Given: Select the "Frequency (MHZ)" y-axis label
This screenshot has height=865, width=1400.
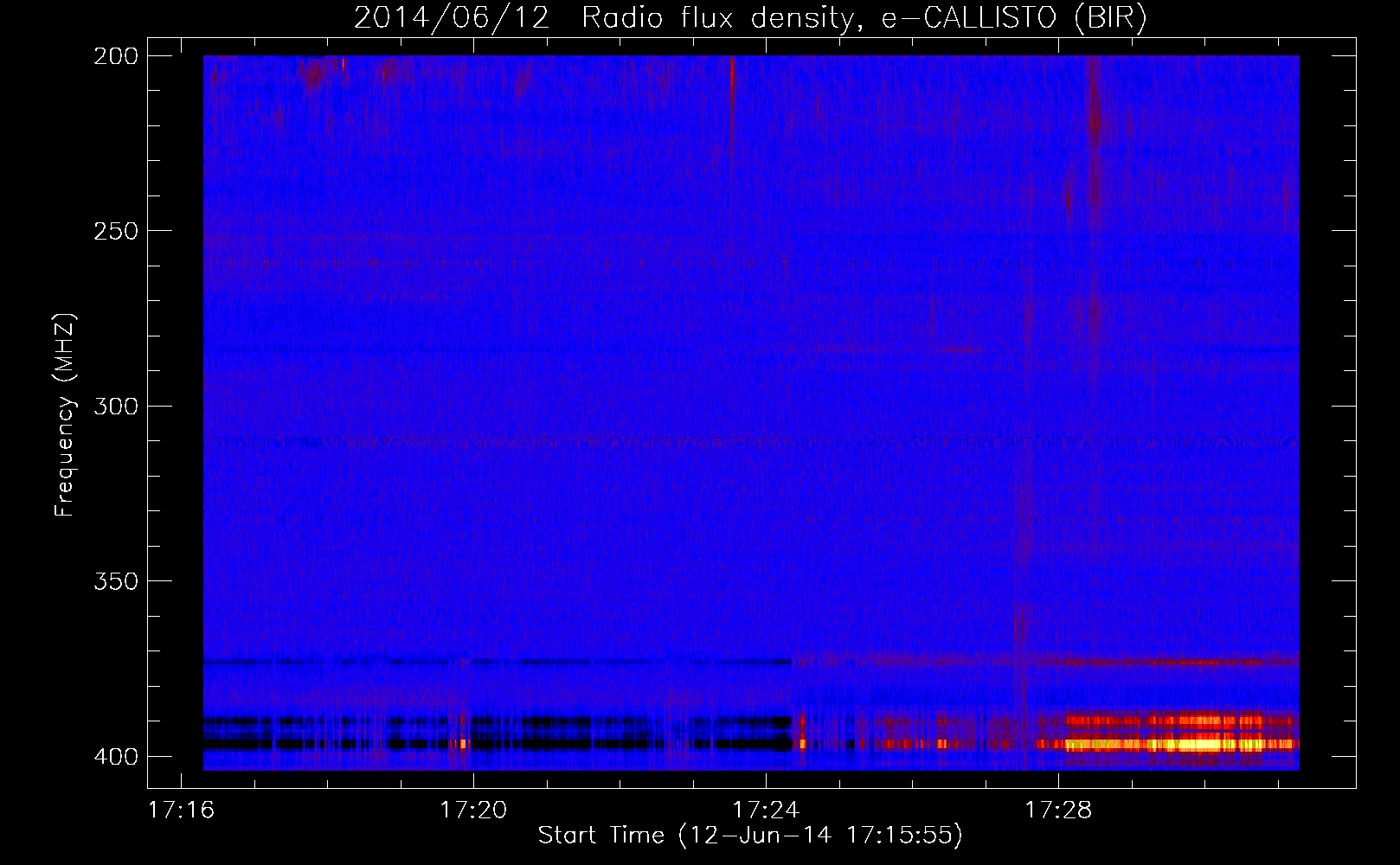Looking at the screenshot, I should (x=65, y=415).
